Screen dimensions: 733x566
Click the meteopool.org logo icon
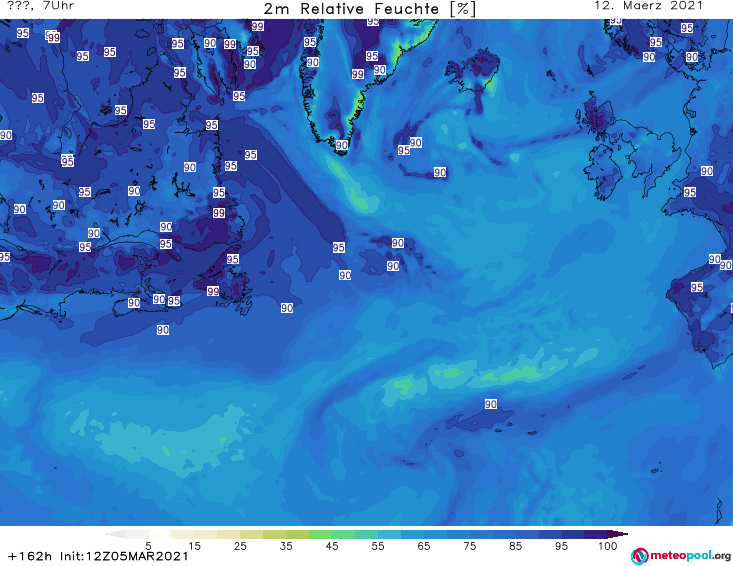click(x=639, y=556)
